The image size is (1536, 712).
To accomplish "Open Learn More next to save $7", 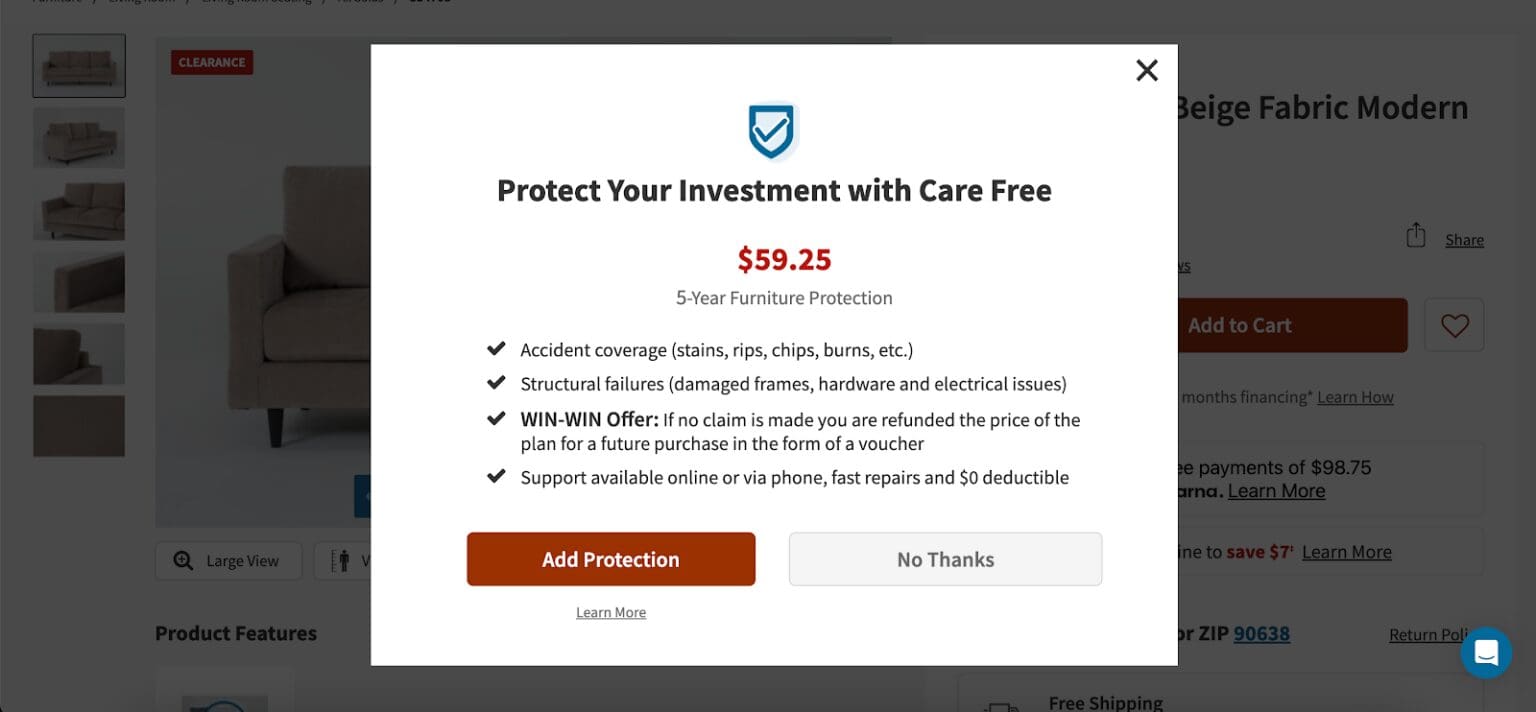I will click(x=1346, y=551).
